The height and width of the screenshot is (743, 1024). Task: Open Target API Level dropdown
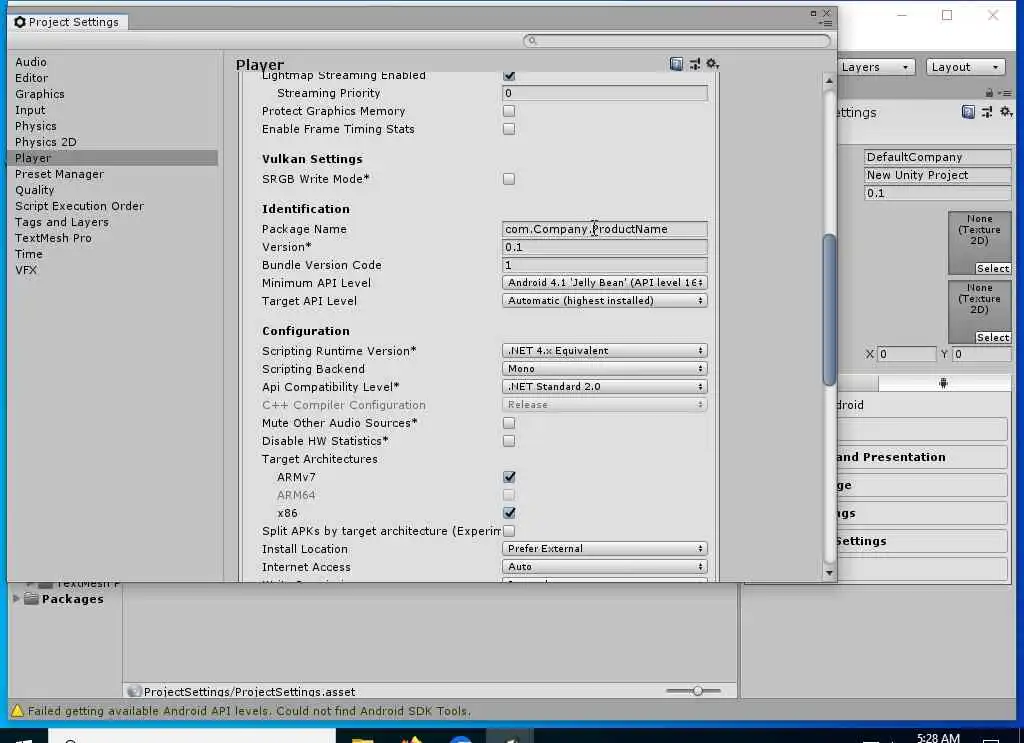605,301
